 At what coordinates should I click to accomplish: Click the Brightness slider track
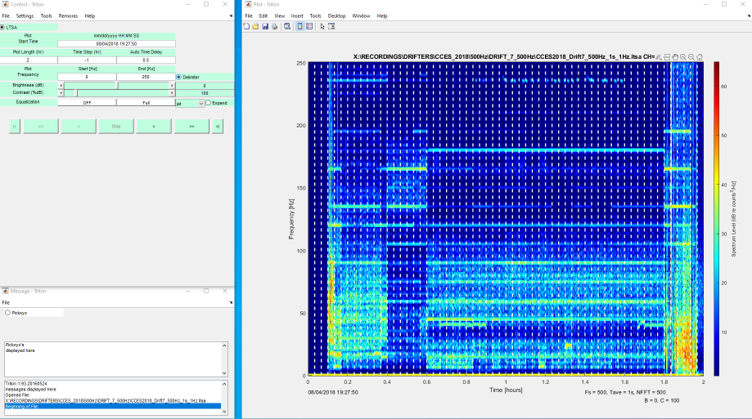(116, 86)
